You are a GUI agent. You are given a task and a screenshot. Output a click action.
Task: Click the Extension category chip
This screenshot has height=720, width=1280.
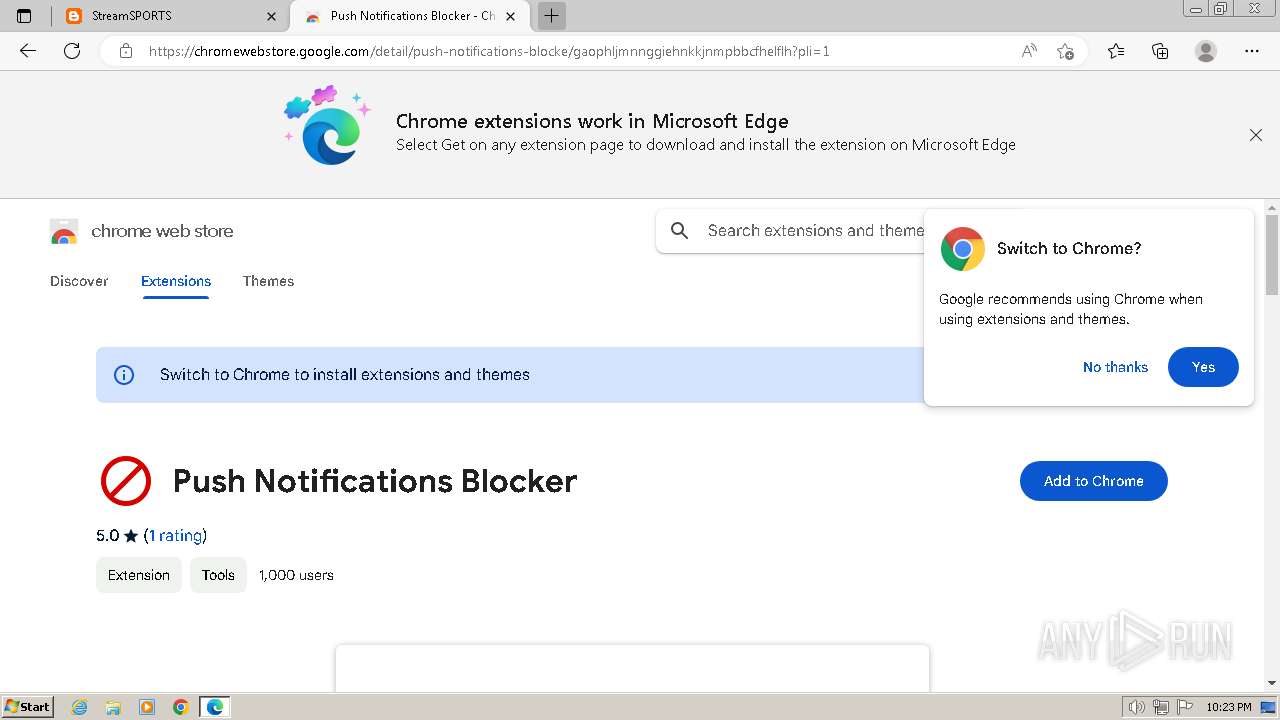click(x=139, y=575)
